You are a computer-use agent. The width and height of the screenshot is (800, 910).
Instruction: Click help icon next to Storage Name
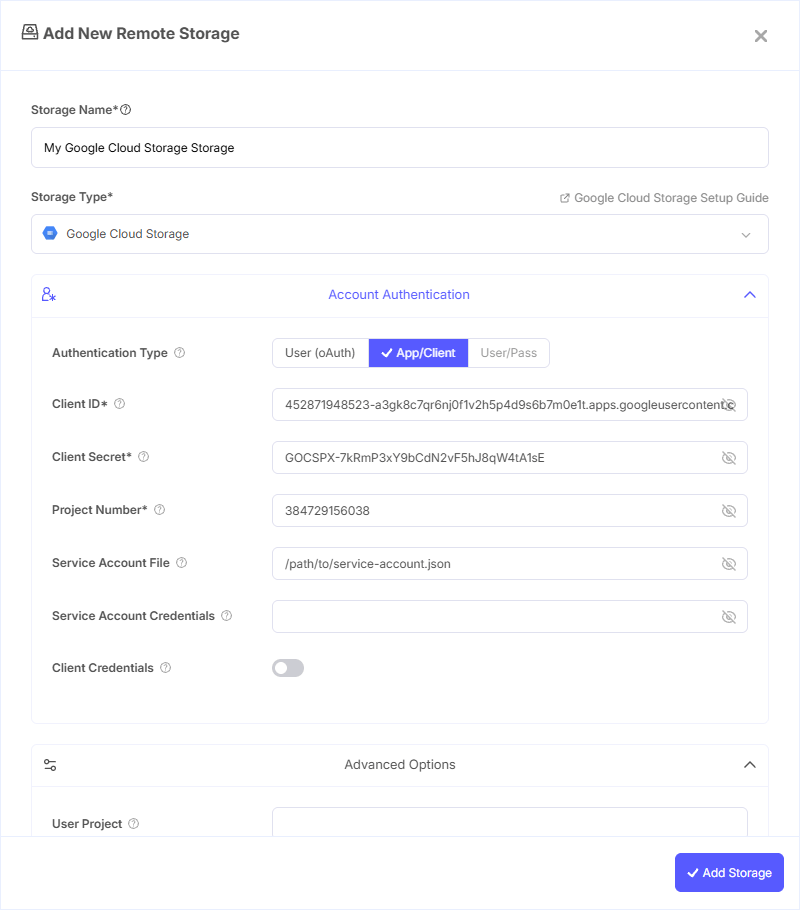pos(126,110)
